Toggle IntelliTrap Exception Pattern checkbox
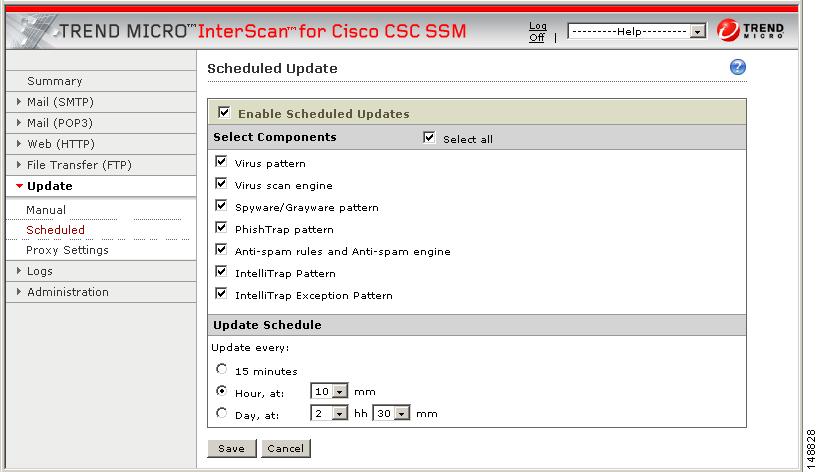Screen dimensions: 817x472 pos(221,293)
